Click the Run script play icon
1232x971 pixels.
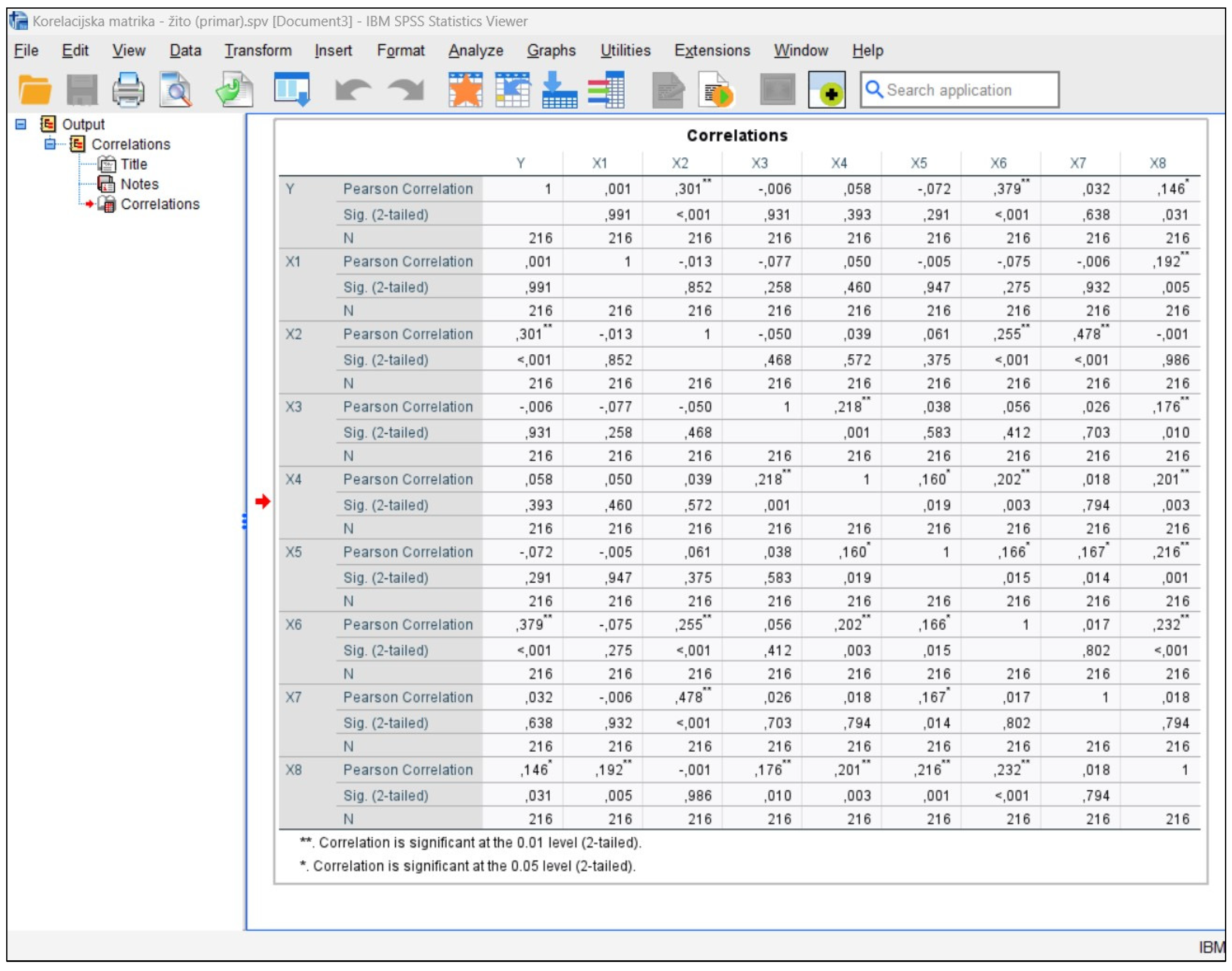[x=717, y=90]
